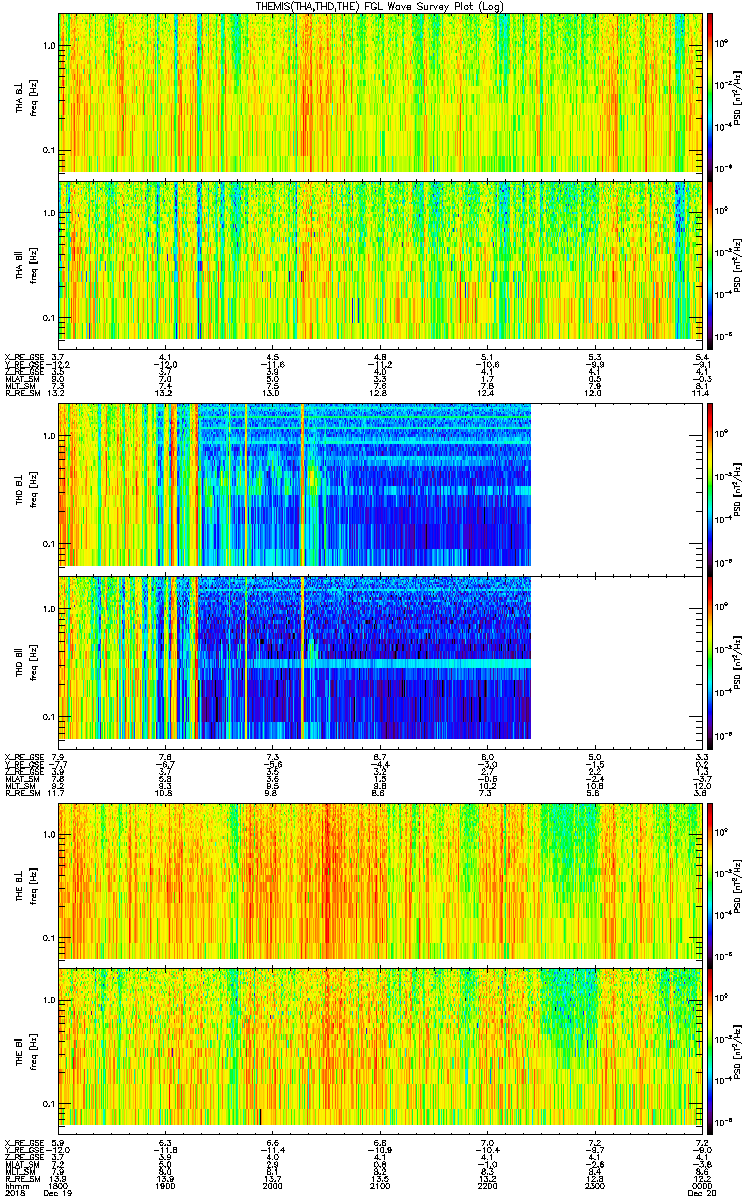750x1200 pixels.
Task: Click the PSD color bar beside THE B⊥ panel
Action: point(711,882)
